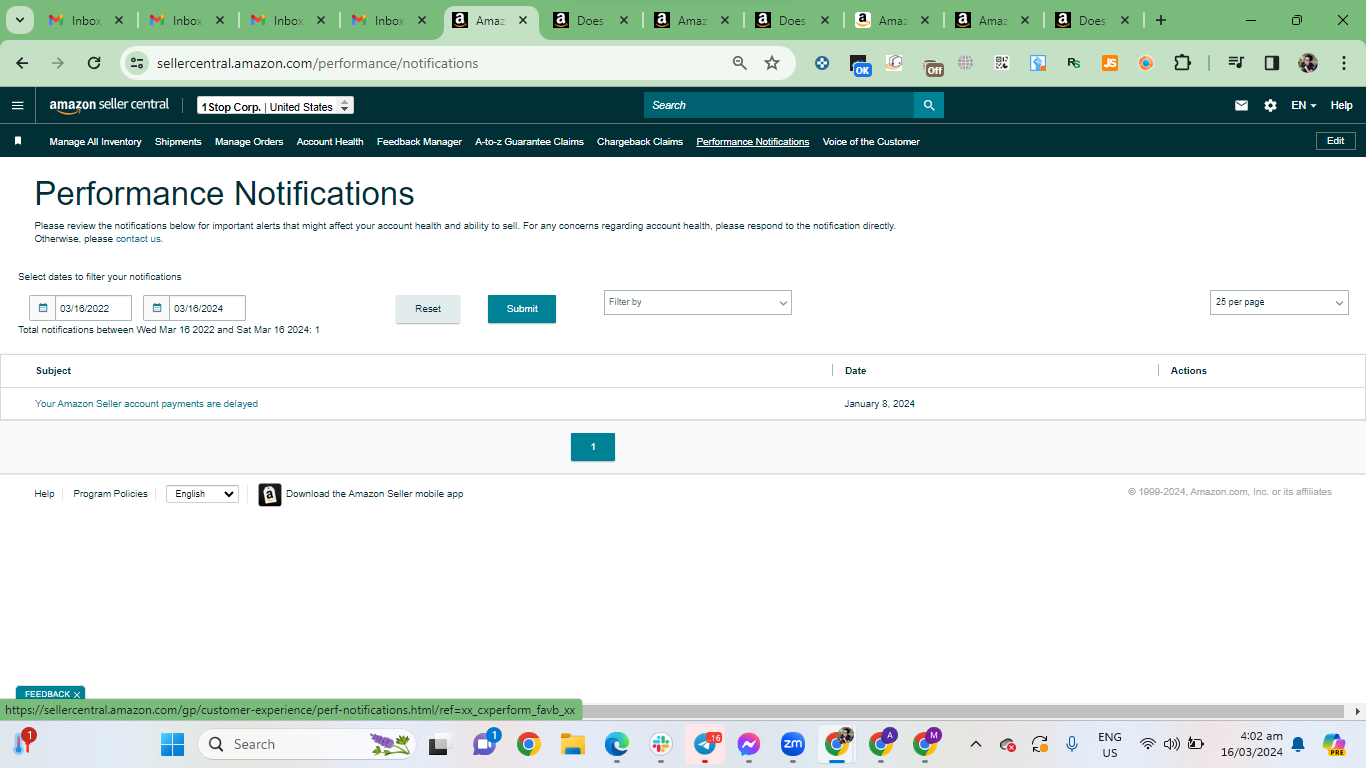Open Feedback Manager in the nav bar

tap(419, 142)
